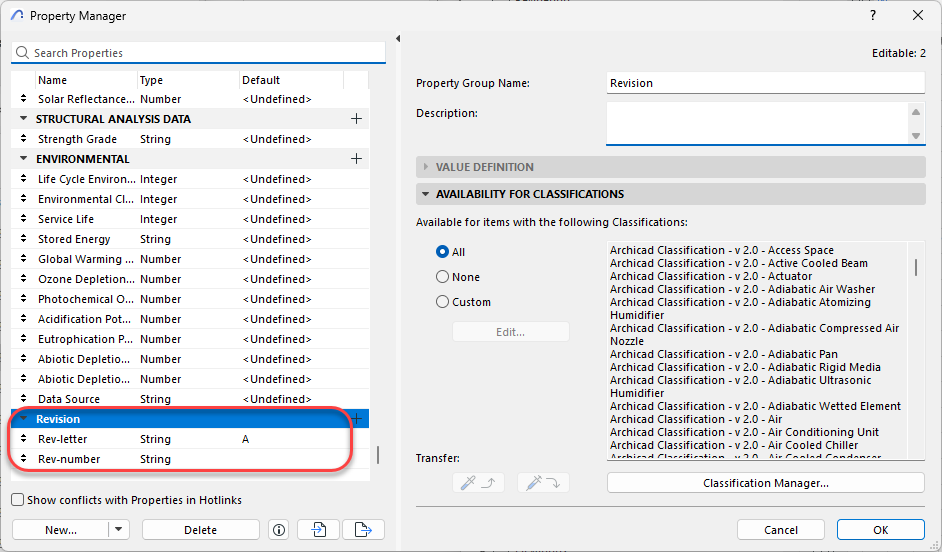This screenshot has width=942, height=552.
Task: Select the Stored Energy property
Action: click(190, 238)
